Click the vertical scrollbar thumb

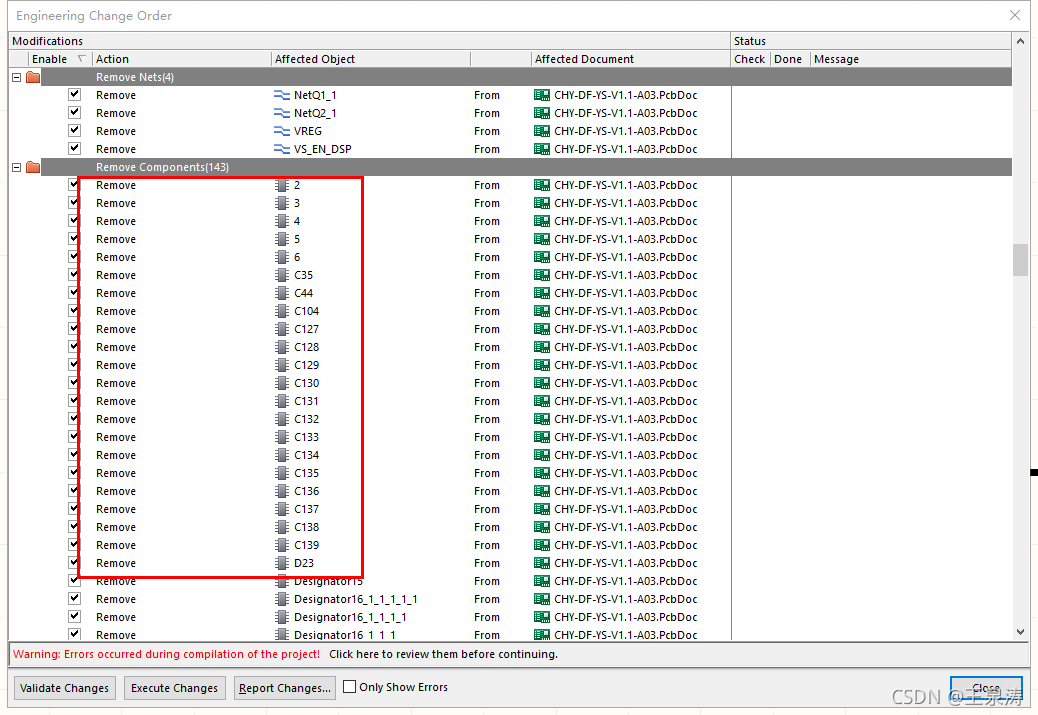(1020, 260)
